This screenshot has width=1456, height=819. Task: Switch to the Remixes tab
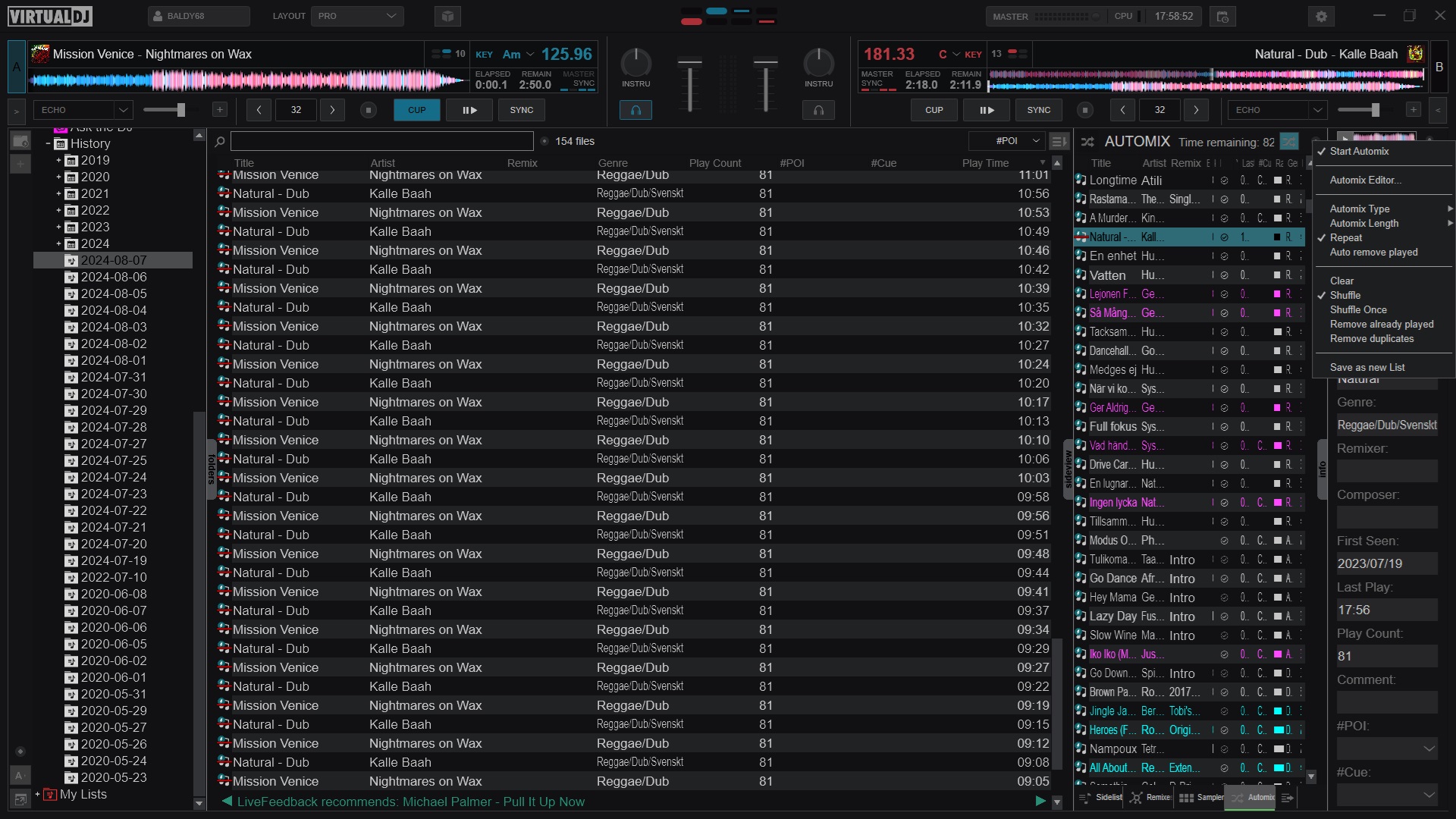click(x=1150, y=798)
